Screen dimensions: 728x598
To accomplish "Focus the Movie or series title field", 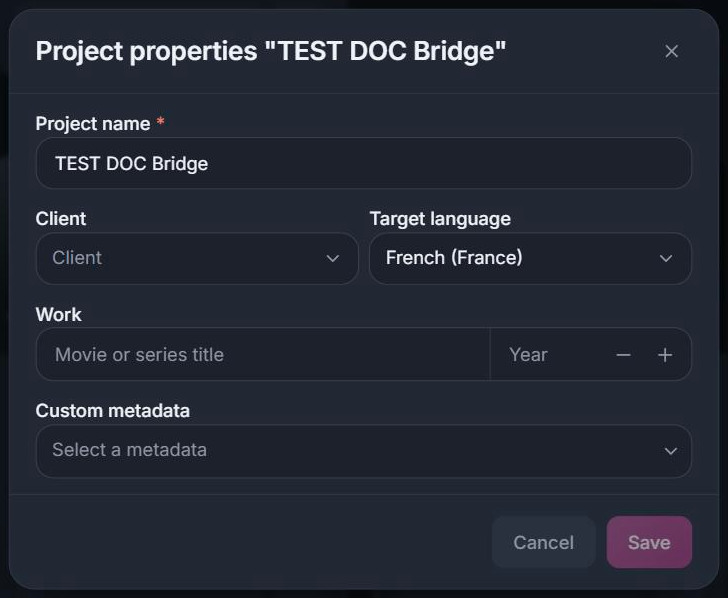I will point(263,354).
